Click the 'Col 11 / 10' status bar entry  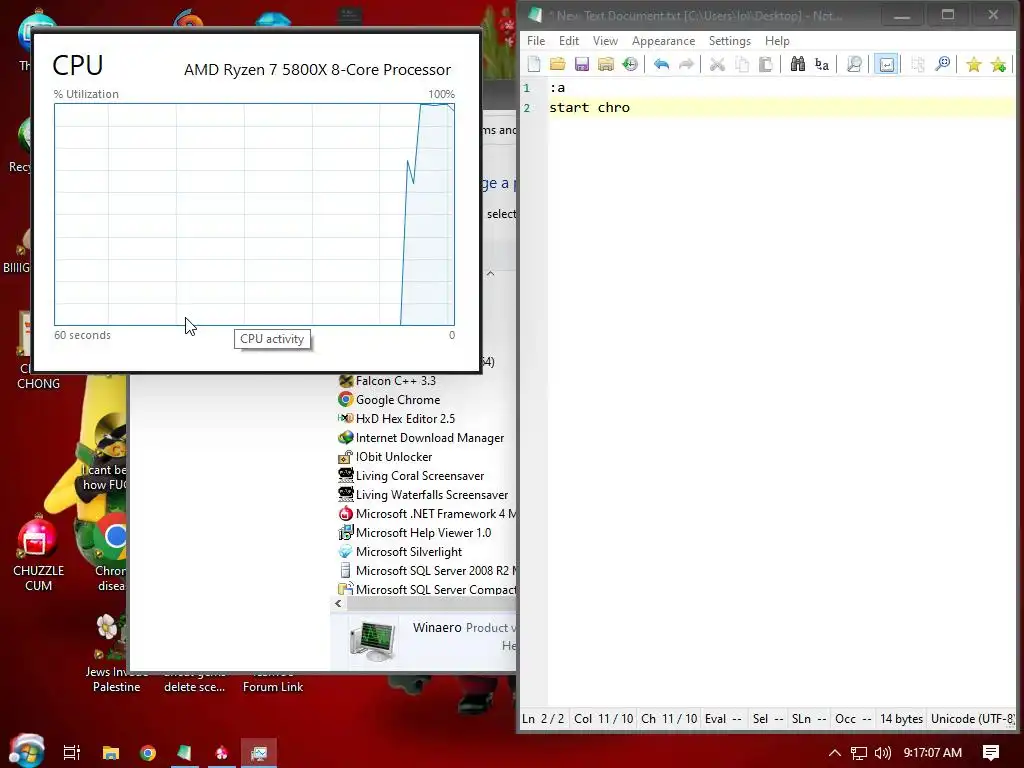[x=603, y=719]
